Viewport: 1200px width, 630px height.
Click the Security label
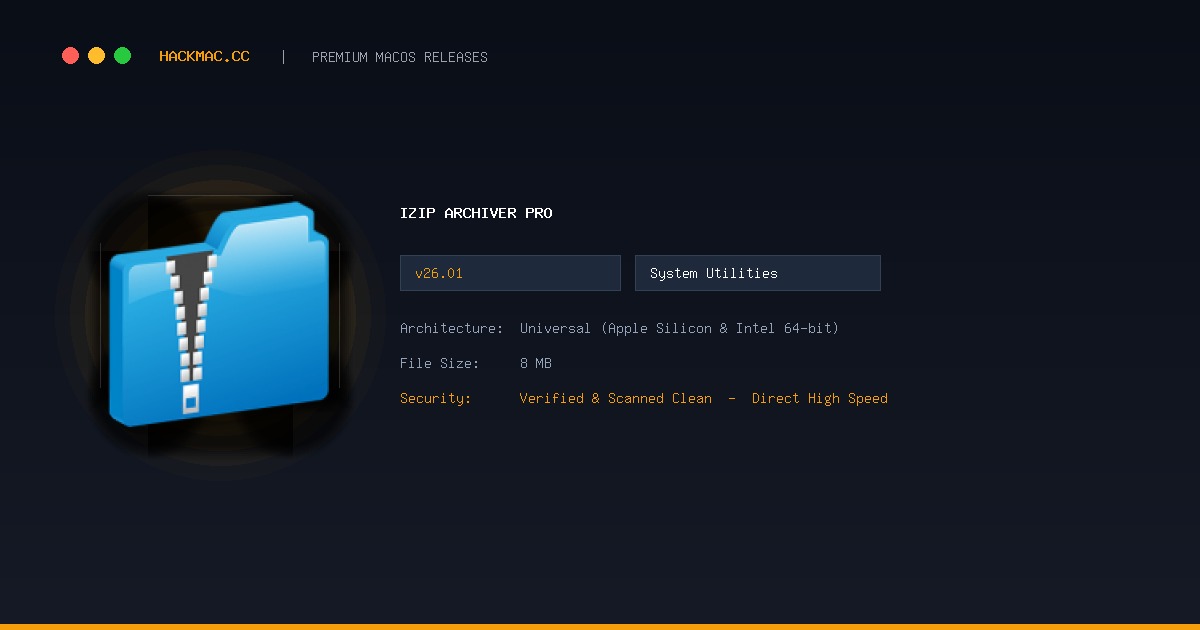[435, 398]
